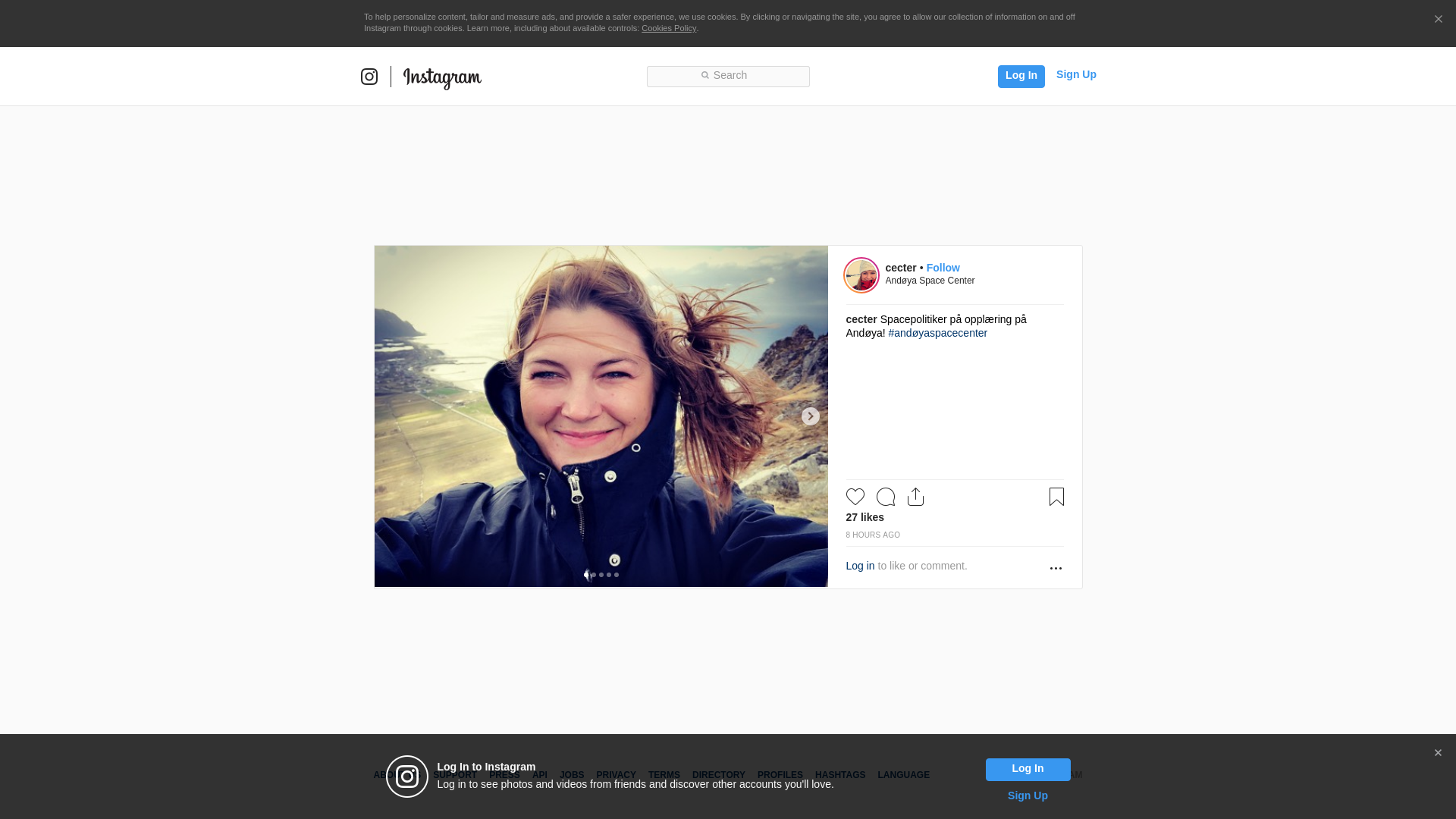Close the bottom Log In banner
The image size is (1456, 819).
1438,753
